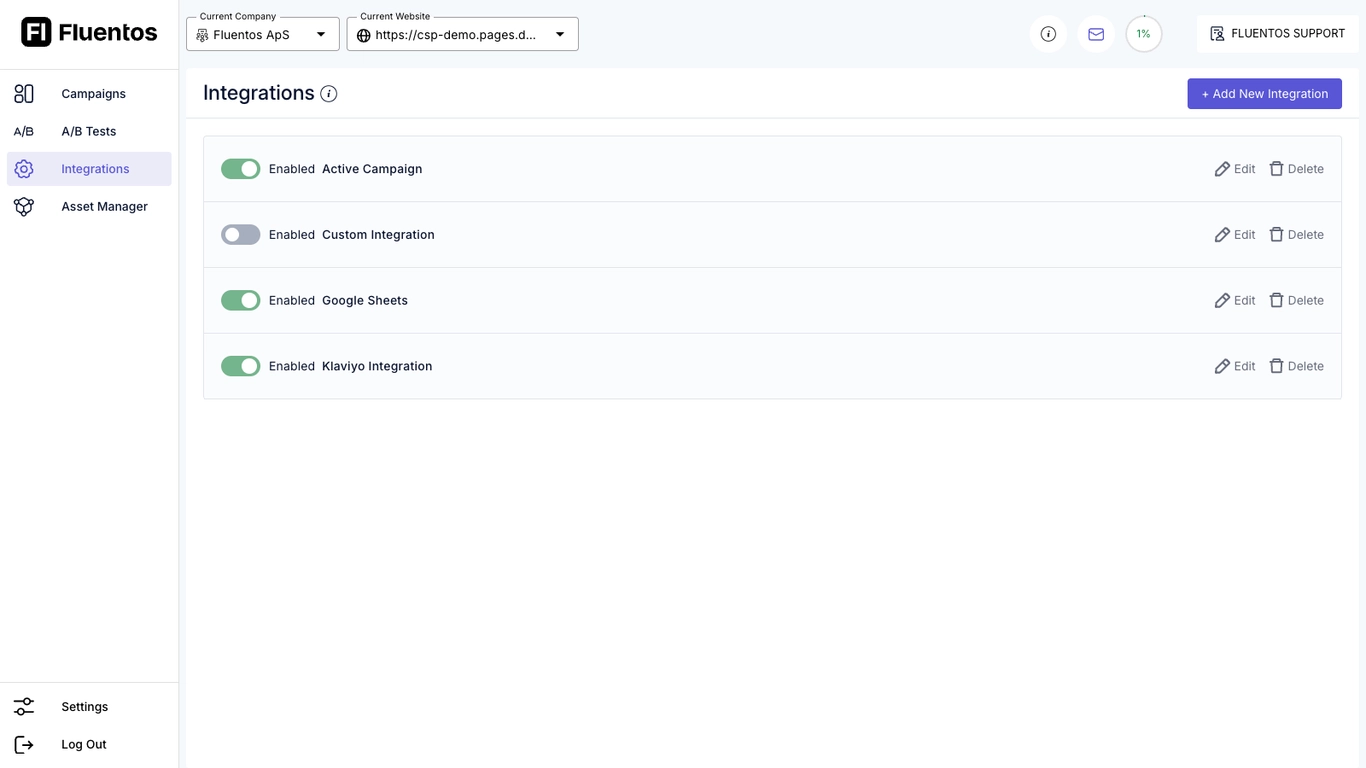The height and width of the screenshot is (768, 1366).
Task: Disable the Active Campaign toggle
Action: 241,169
